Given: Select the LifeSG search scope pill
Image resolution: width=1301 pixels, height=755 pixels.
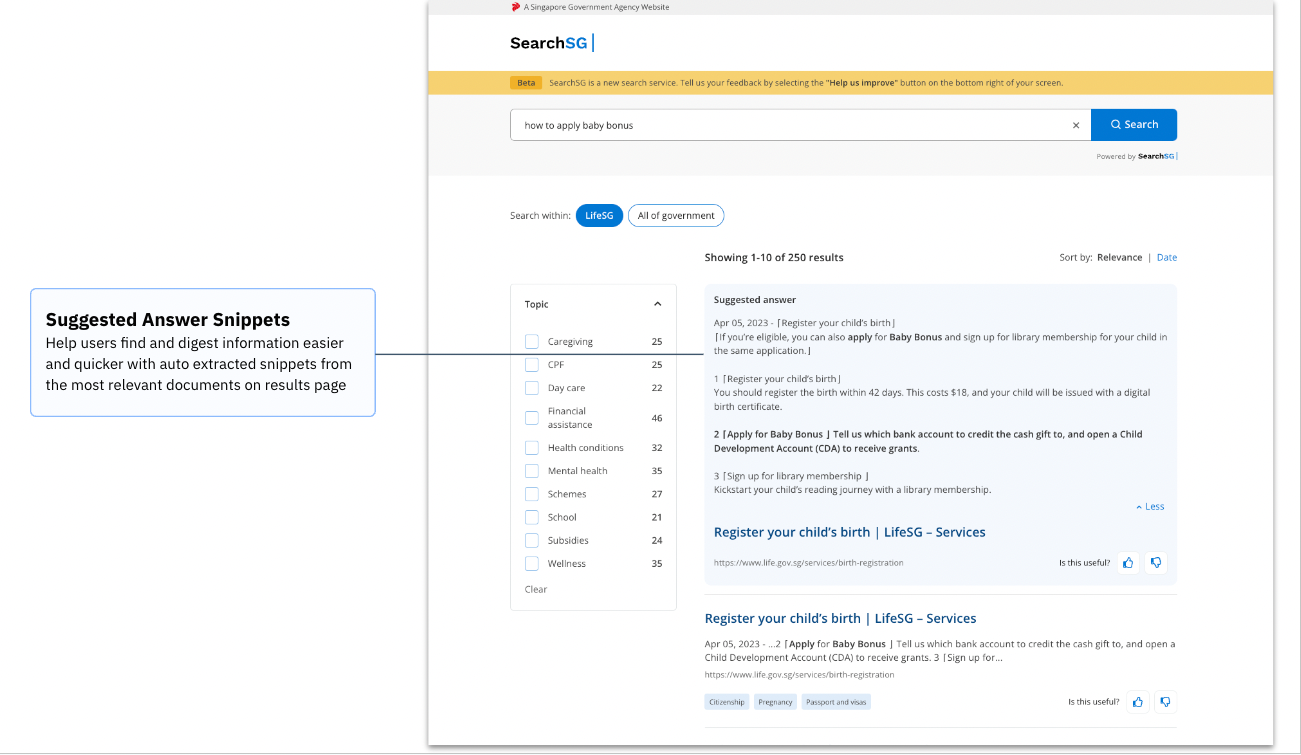Looking at the screenshot, I should tap(598, 215).
